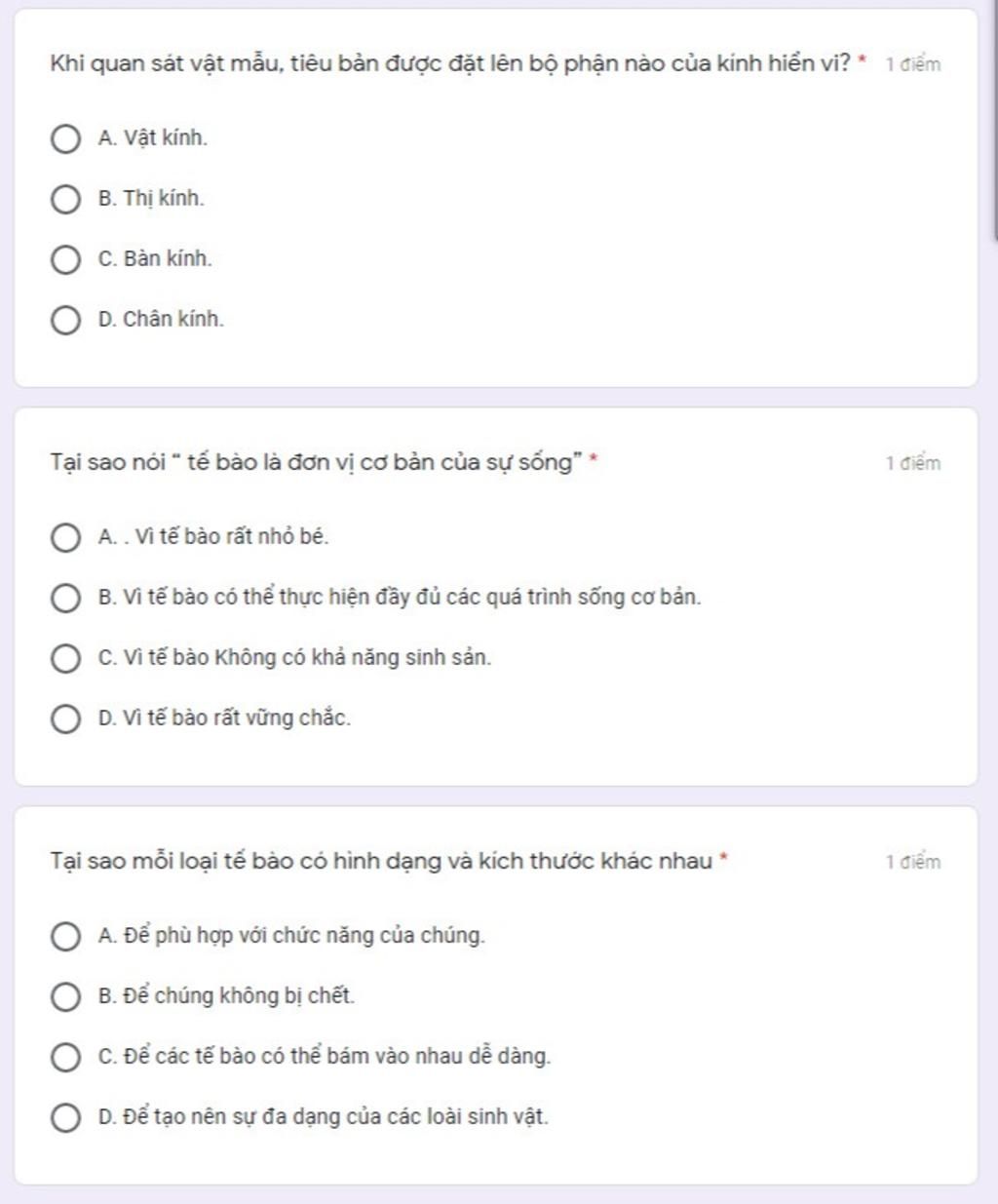Pick C. Để các tế bào bám vào nhau

tap(65, 1057)
